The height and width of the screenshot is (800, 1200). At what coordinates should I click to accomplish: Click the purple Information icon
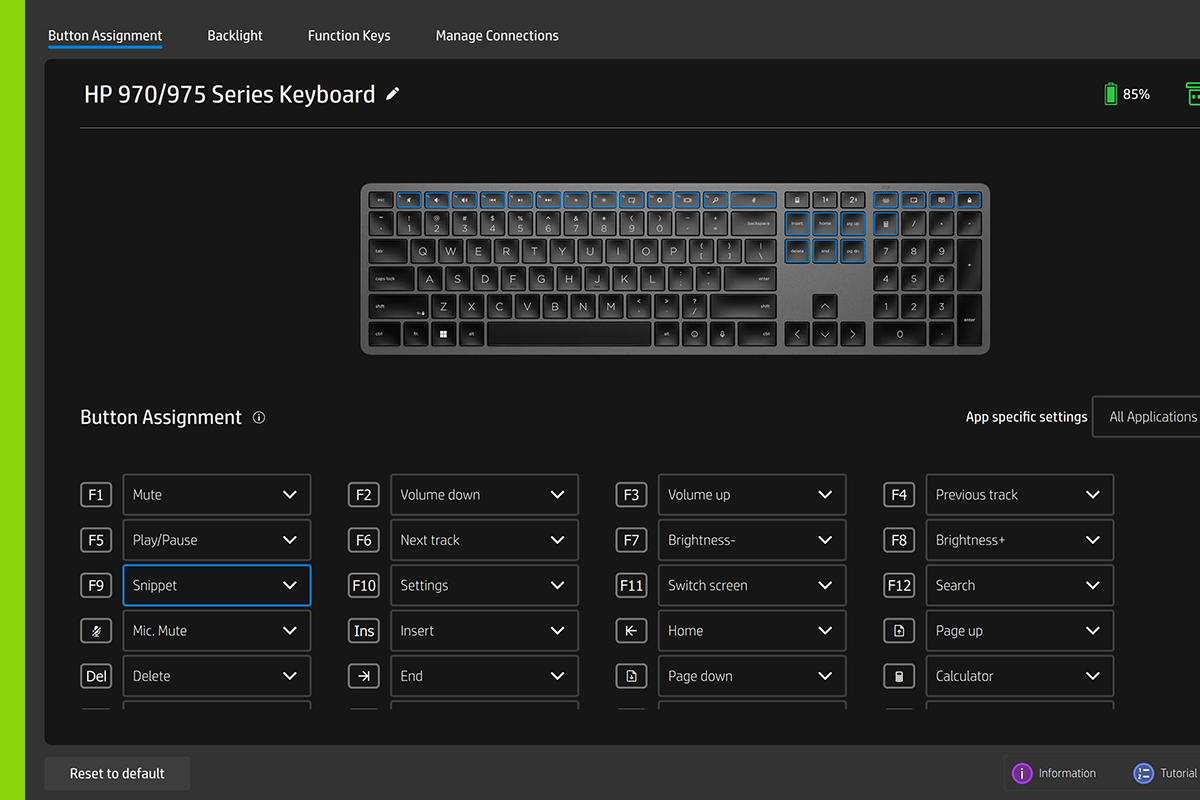[1022, 773]
